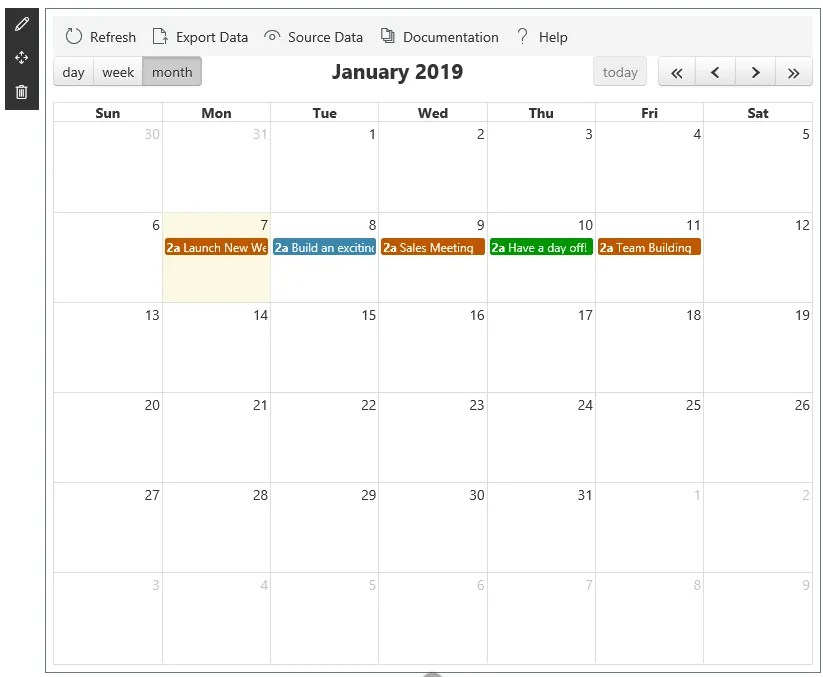Switch to day view
Screen dimensions: 823x677
coord(73,72)
